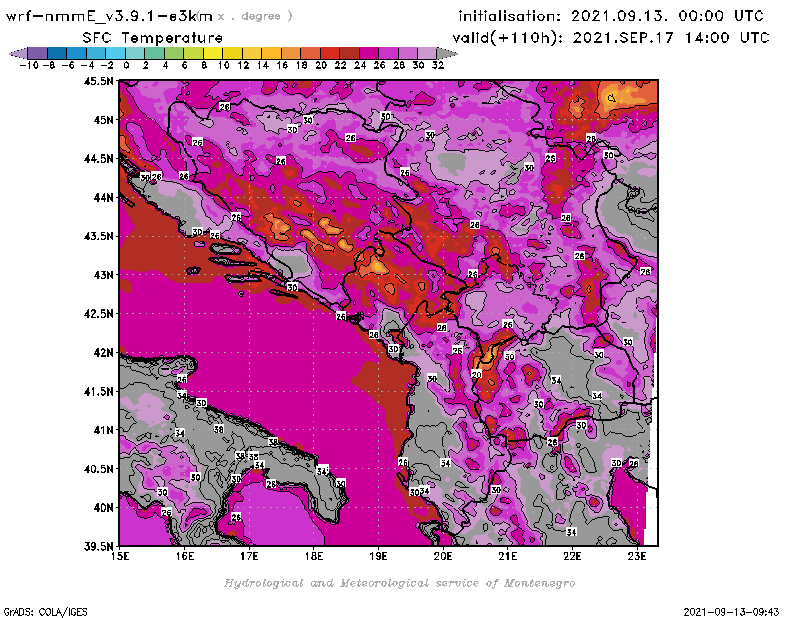800x618 pixels.
Task: Click the magenta swatch between 24 and 26
Action: [x=369, y=53]
